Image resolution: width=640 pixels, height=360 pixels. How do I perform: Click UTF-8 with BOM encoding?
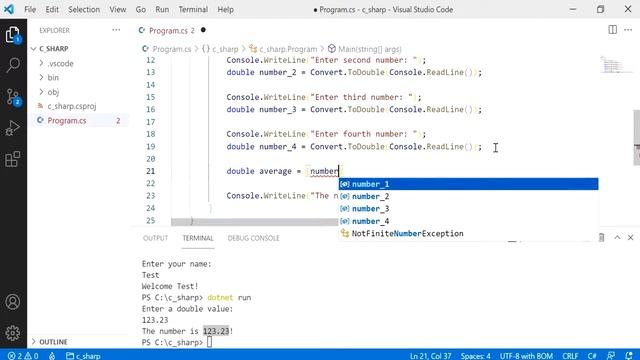(526, 356)
